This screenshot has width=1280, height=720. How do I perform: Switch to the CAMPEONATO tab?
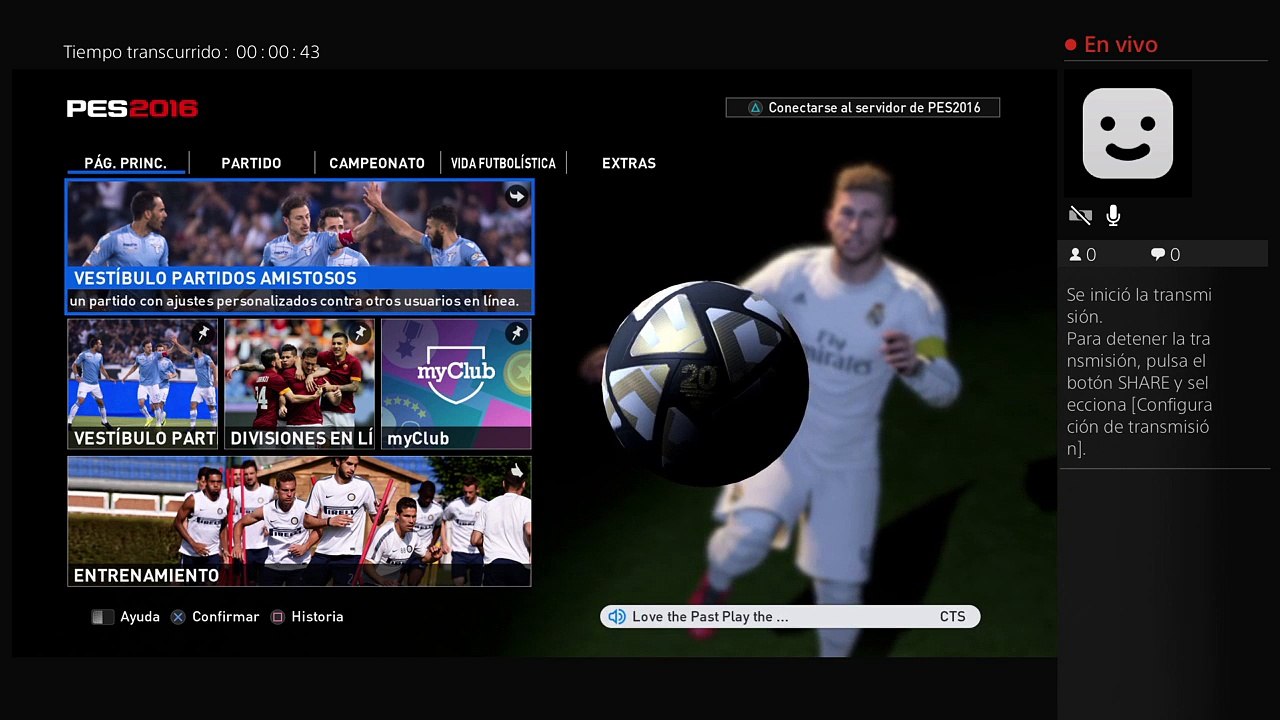(377, 163)
